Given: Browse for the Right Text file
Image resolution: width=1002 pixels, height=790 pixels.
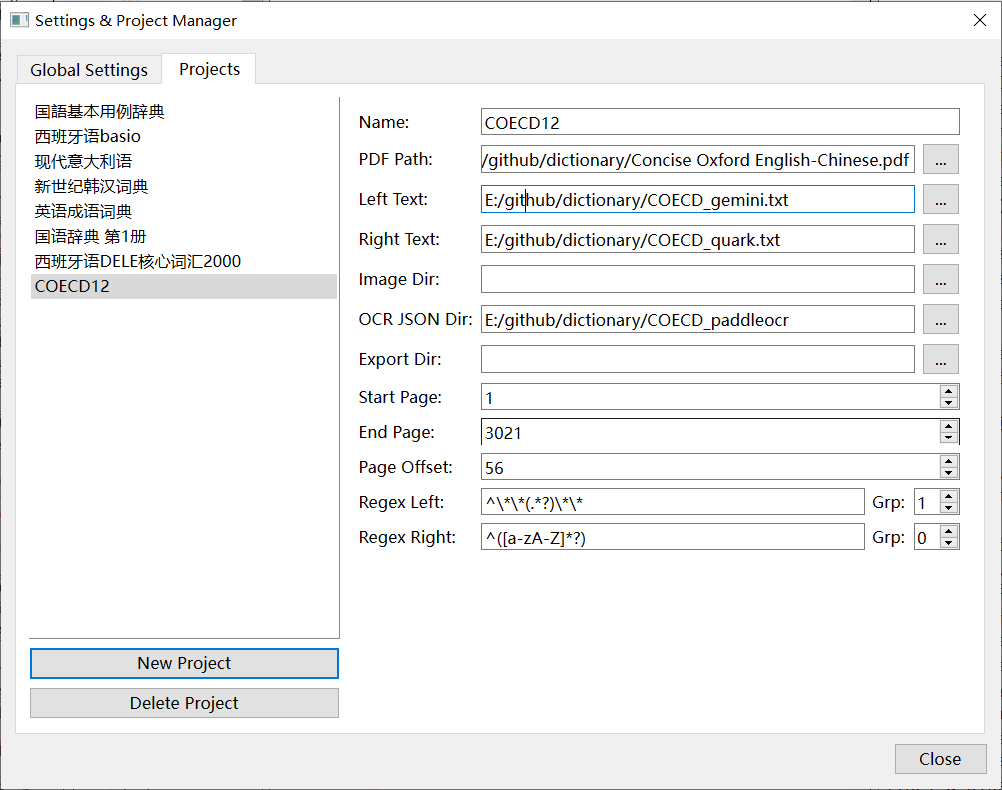Looking at the screenshot, I should 940,239.
